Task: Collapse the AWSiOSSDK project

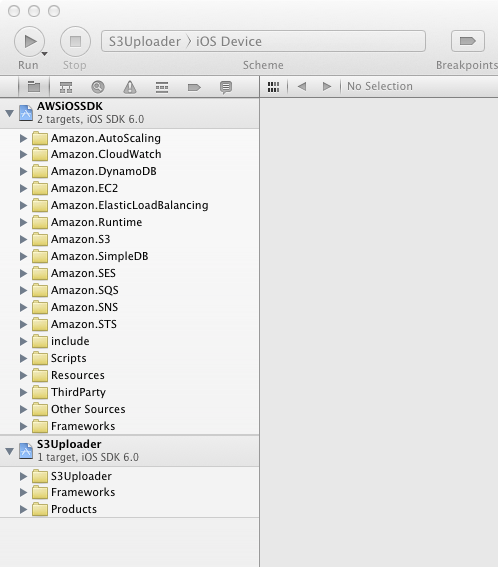Action: click(10, 113)
